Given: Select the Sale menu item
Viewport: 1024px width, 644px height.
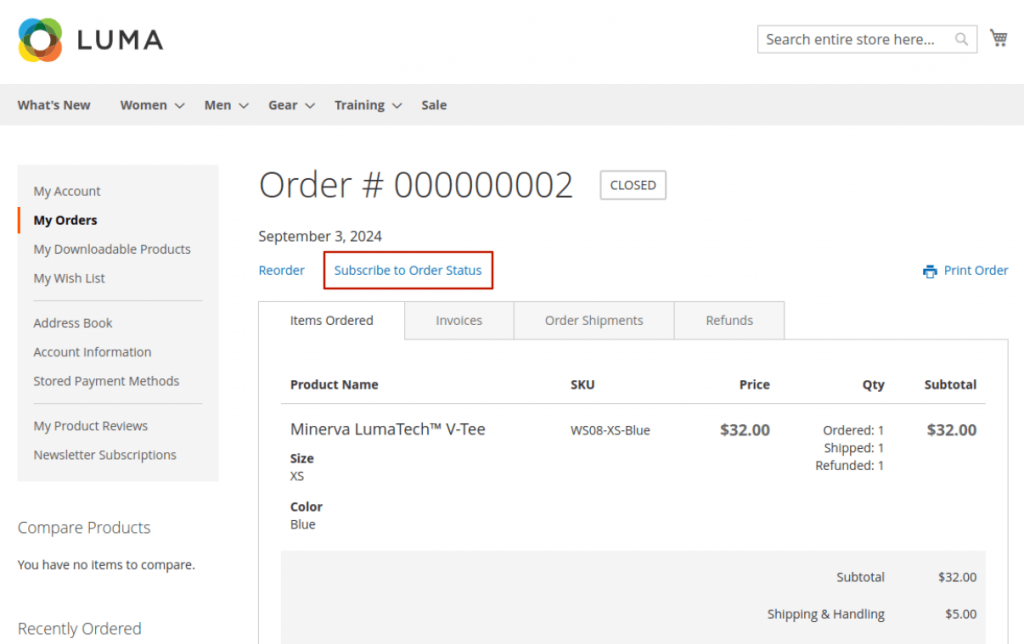Looking at the screenshot, I should [433, 104].
